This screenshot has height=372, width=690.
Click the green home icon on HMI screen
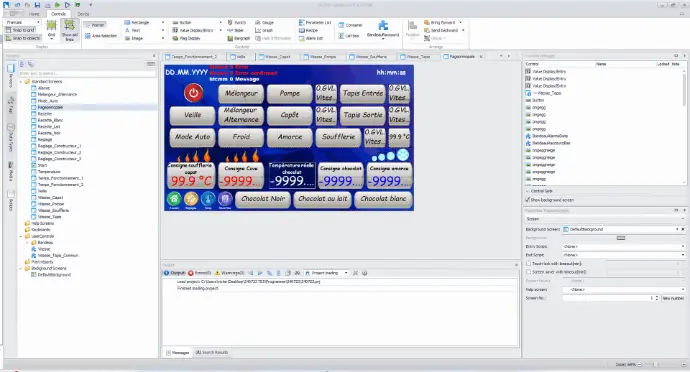click(x=174, y=199)
